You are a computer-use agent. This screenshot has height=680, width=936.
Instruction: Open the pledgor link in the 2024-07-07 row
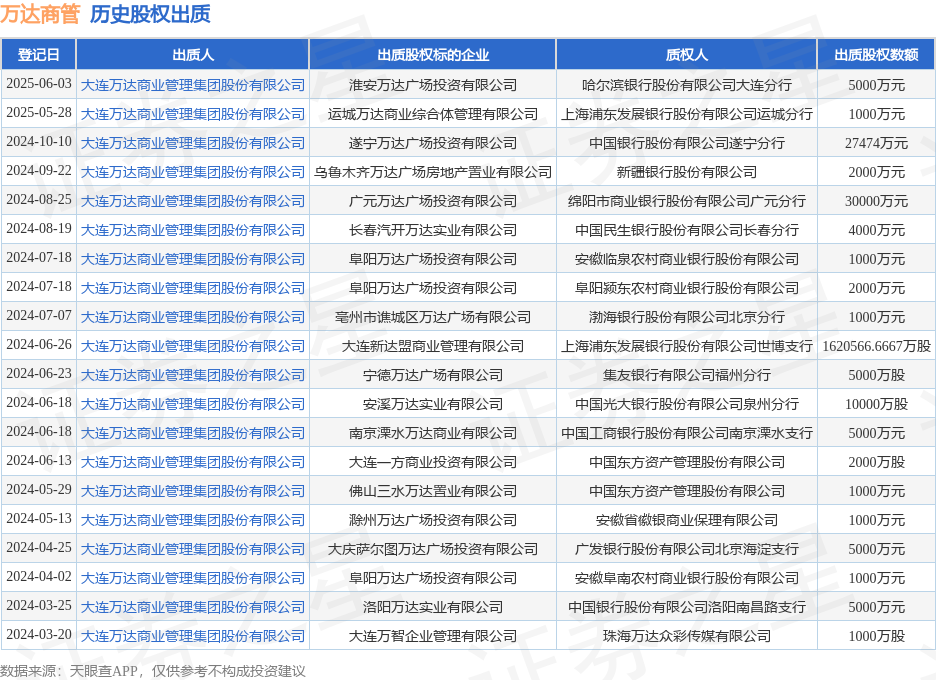(193, 317)
